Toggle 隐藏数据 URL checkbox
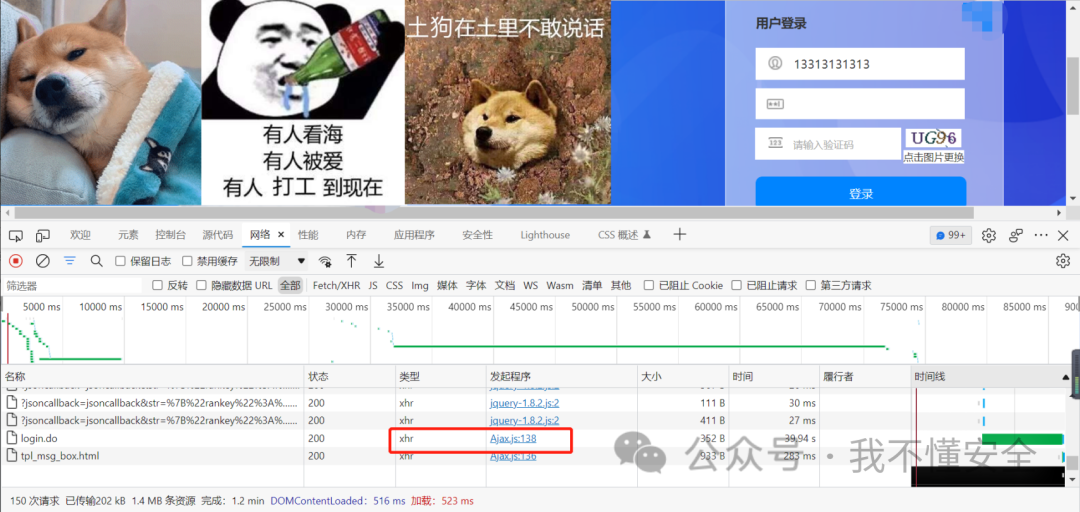Image resolution: width=1080 pixels, height=512 pixels. (x=201, y=285)
